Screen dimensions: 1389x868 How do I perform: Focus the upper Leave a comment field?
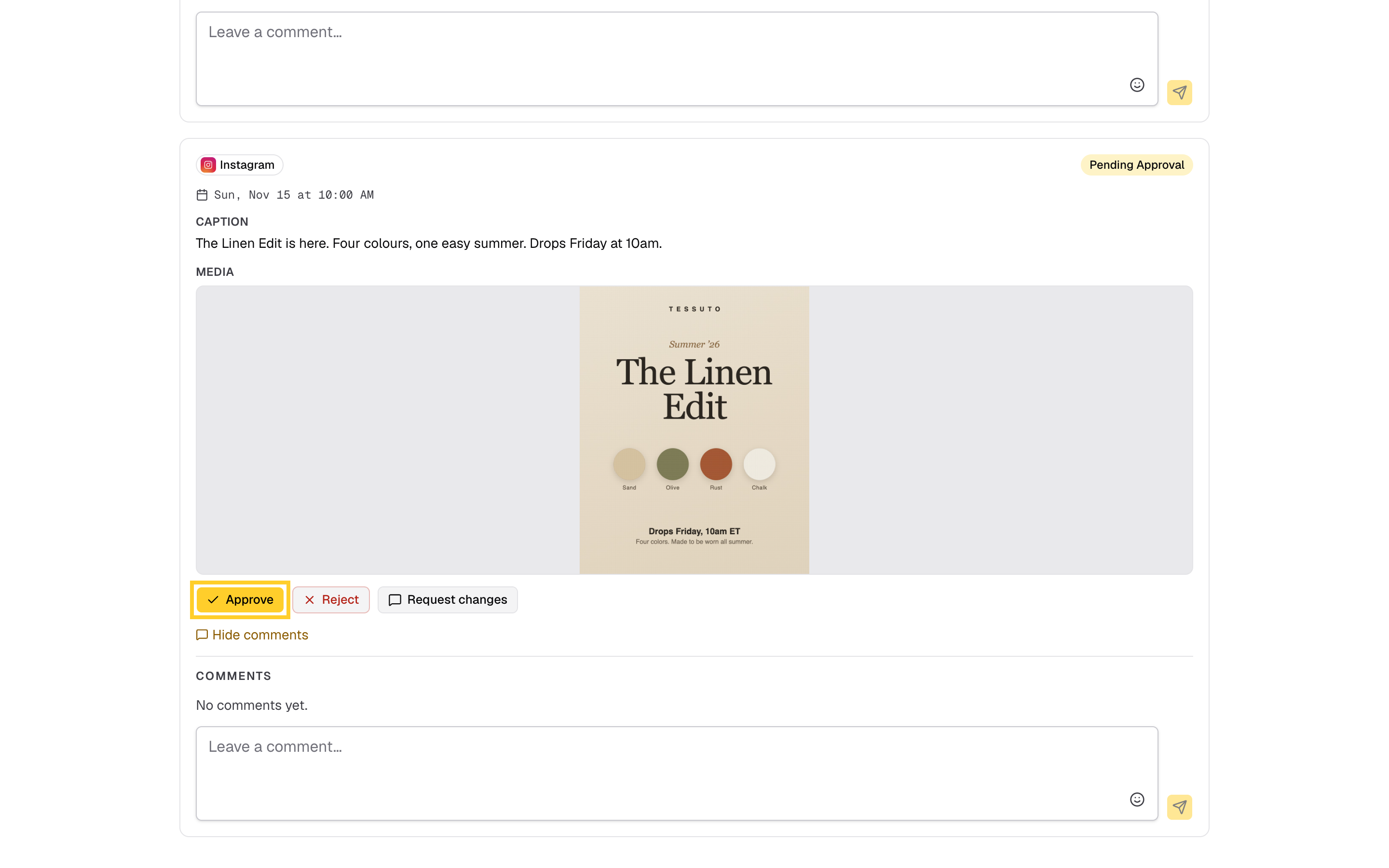(677, 58)
